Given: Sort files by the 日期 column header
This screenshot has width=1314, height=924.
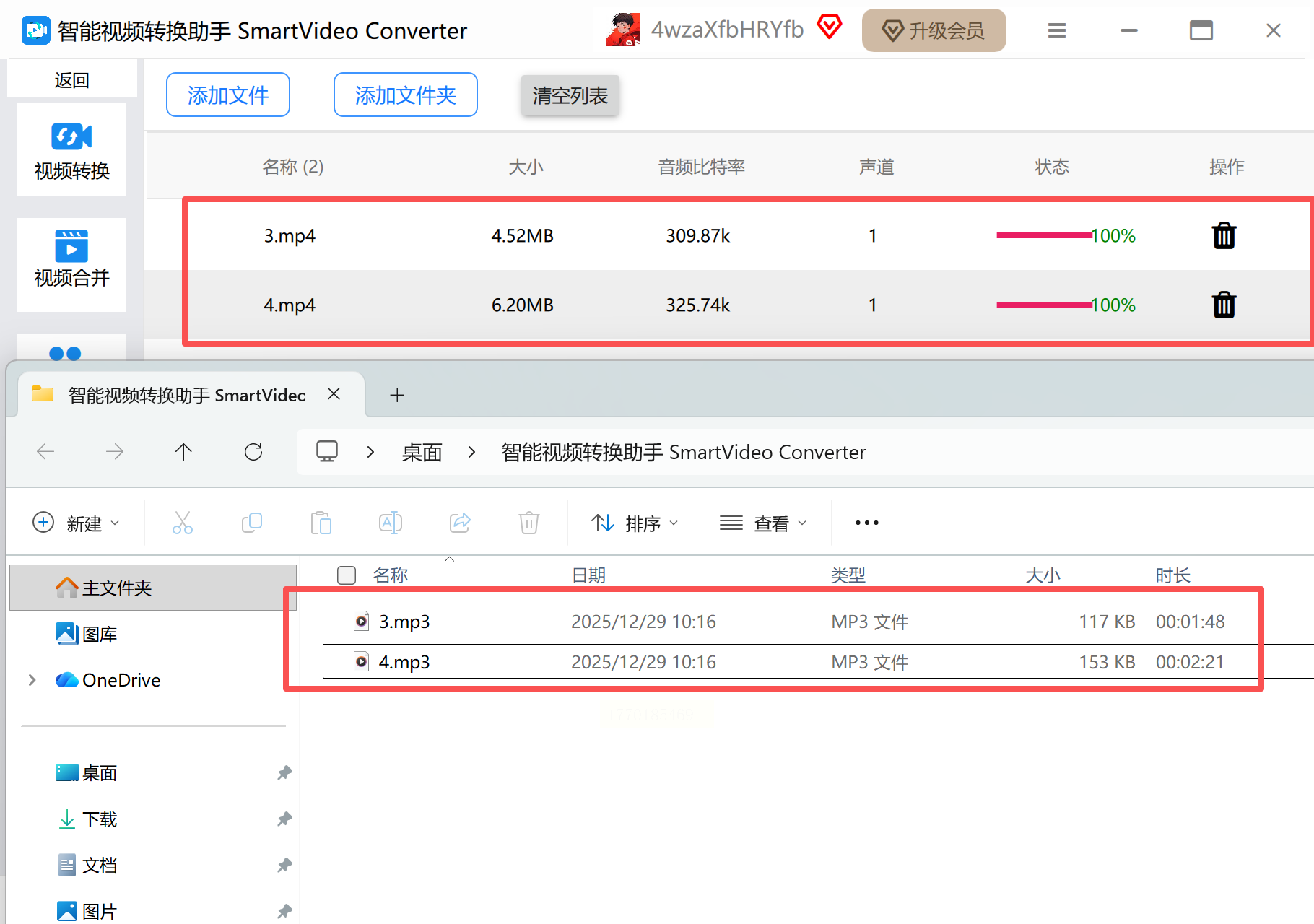Looking at the screenshot, I should click(588, 575).
